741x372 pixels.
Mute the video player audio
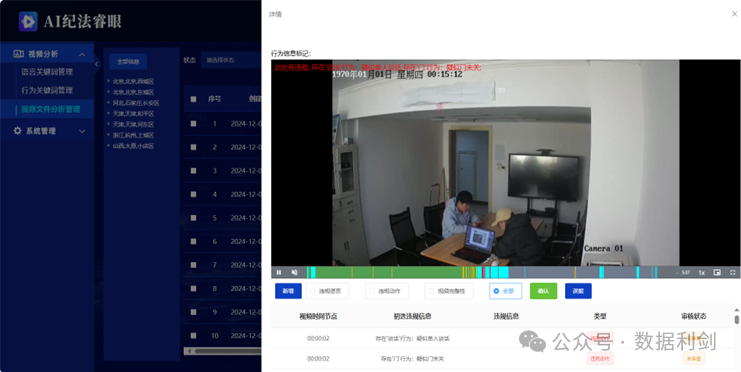(x=294, y=272)
